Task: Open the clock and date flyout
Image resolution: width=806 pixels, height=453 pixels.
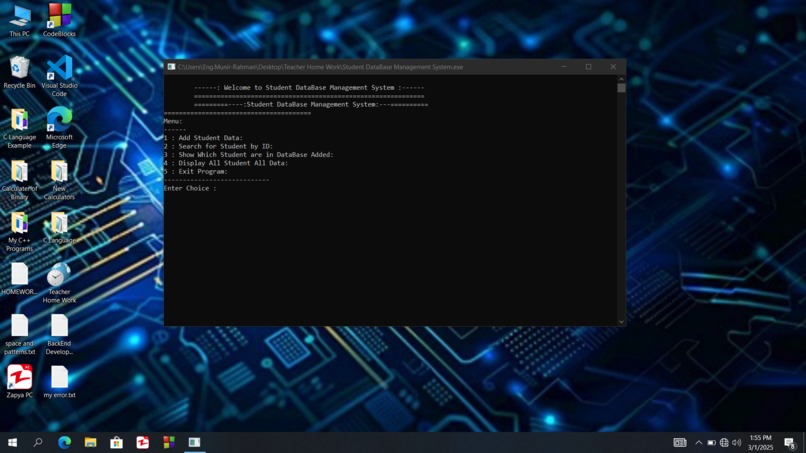Action: (x=760, y=442)
